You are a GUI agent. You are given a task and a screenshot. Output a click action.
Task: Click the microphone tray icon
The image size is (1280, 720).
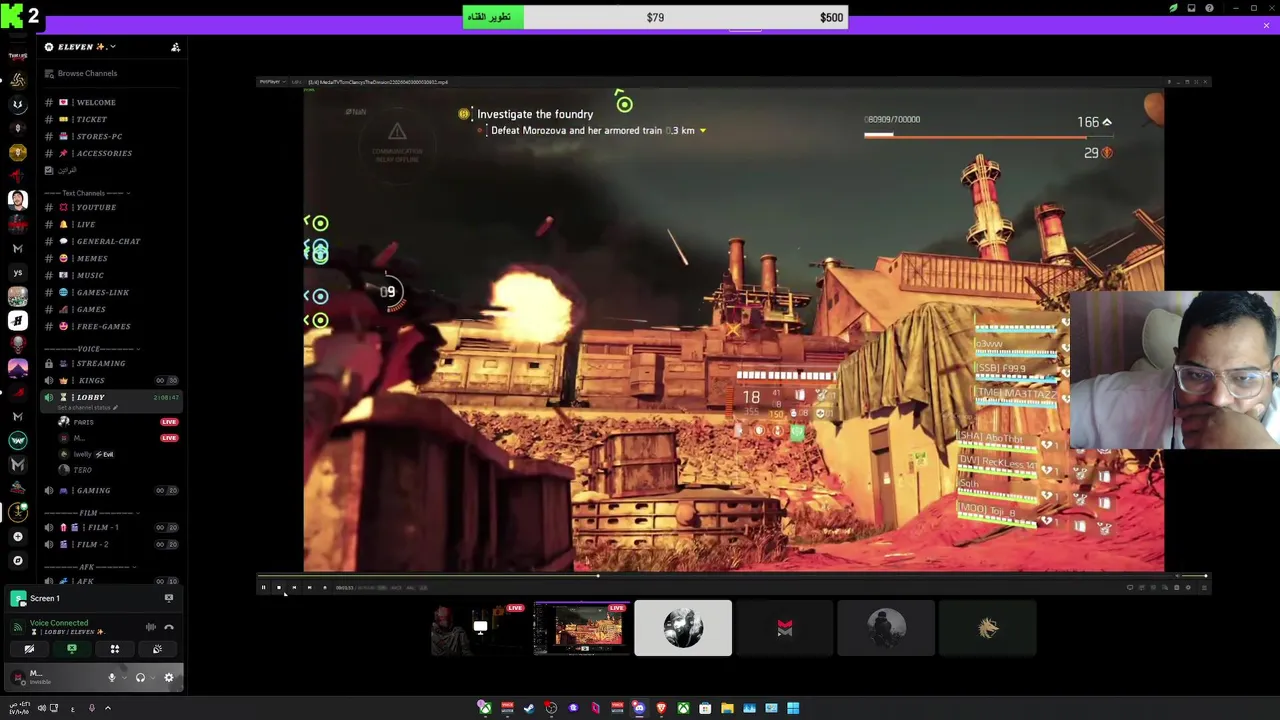tap(91, 708)
